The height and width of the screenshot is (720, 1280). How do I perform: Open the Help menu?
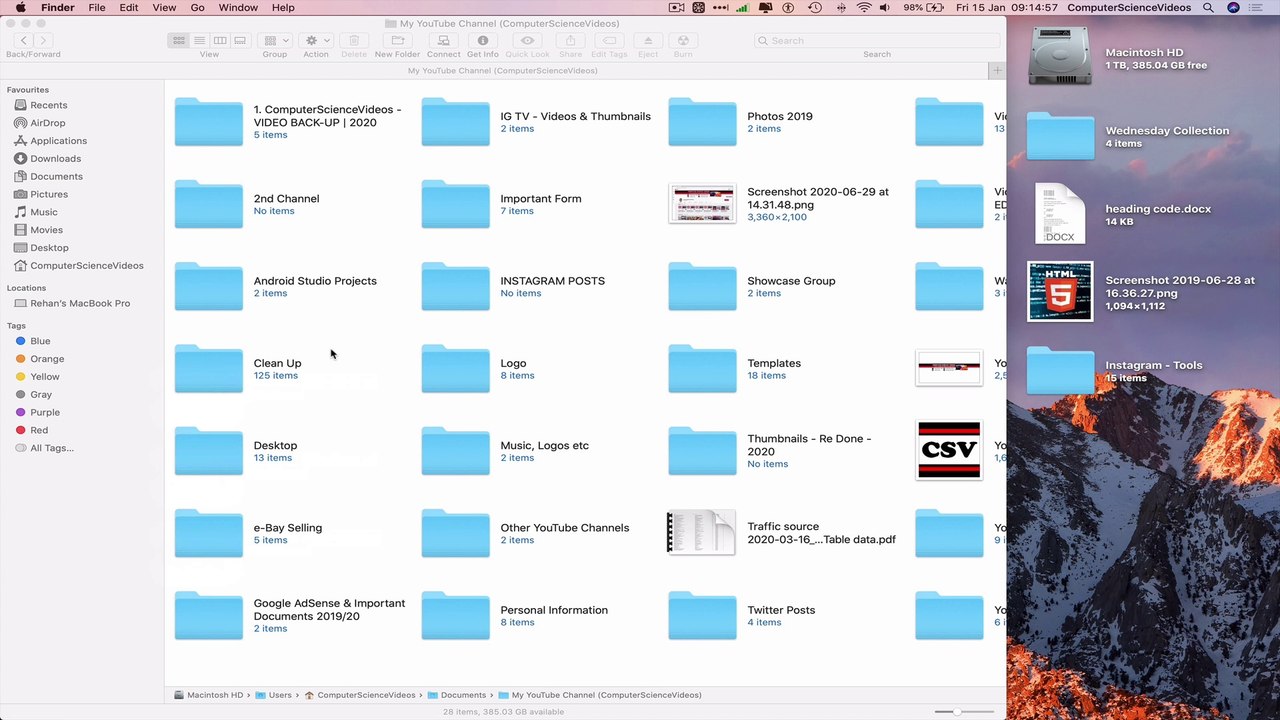[x=283, y=7]
